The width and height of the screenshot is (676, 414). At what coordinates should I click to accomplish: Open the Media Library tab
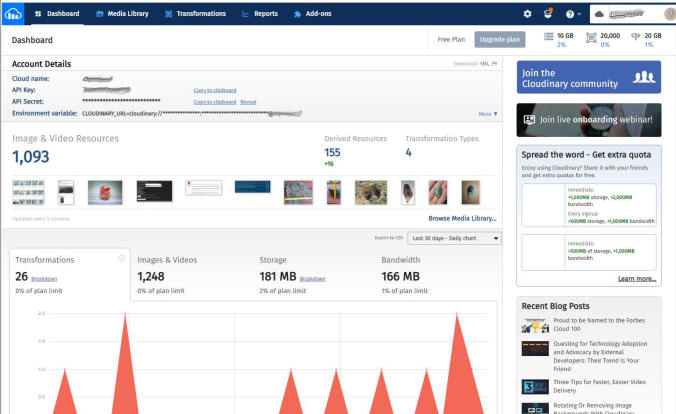(x=122, y=14)
